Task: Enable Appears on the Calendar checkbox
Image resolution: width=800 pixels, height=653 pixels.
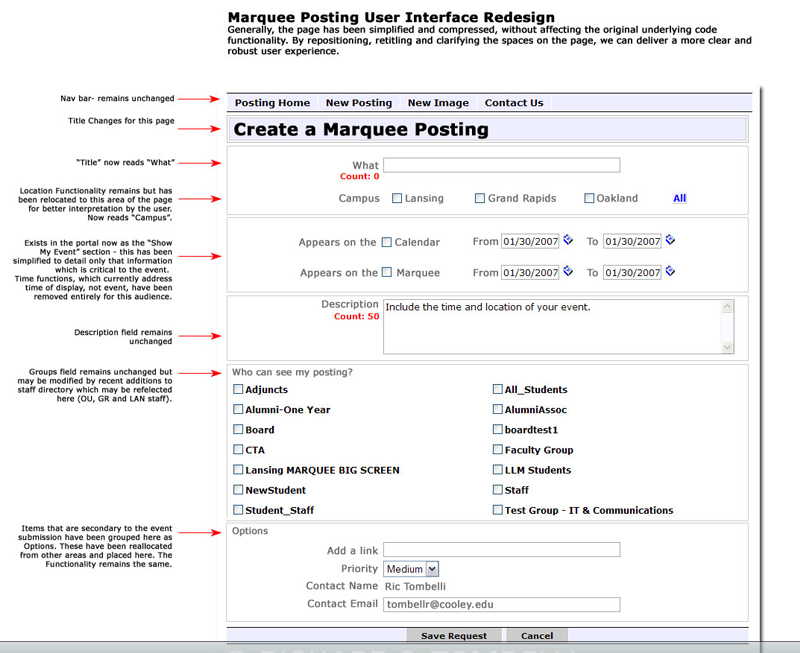Action: click(387, 242)
